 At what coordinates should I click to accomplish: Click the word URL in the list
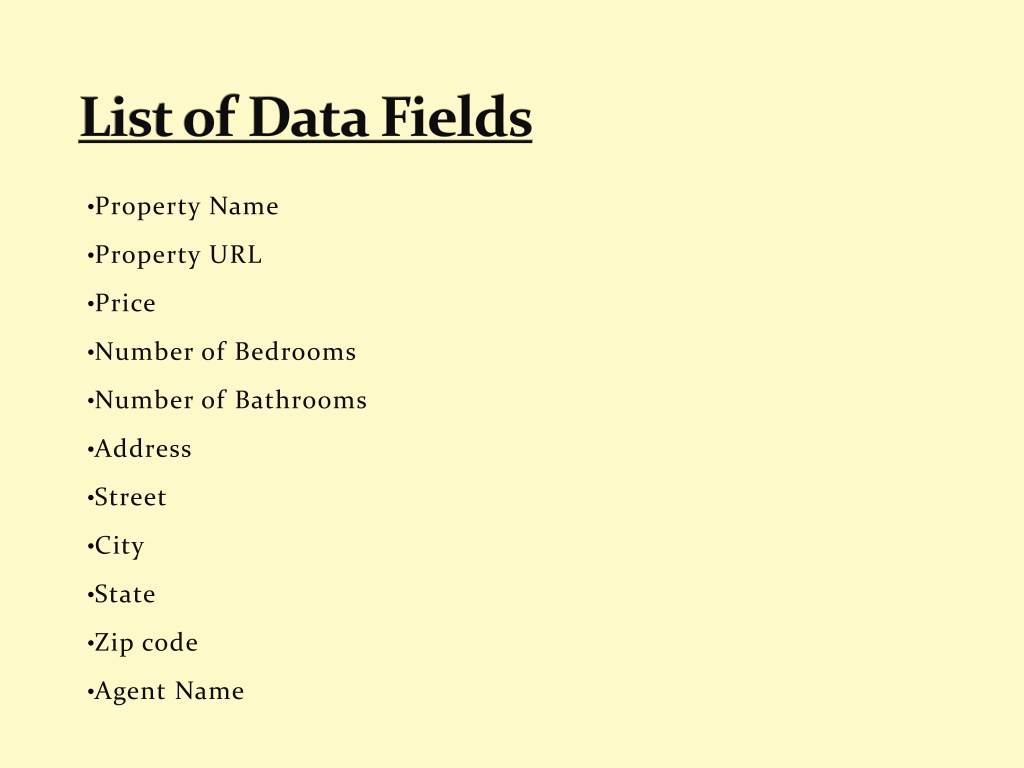236,255
